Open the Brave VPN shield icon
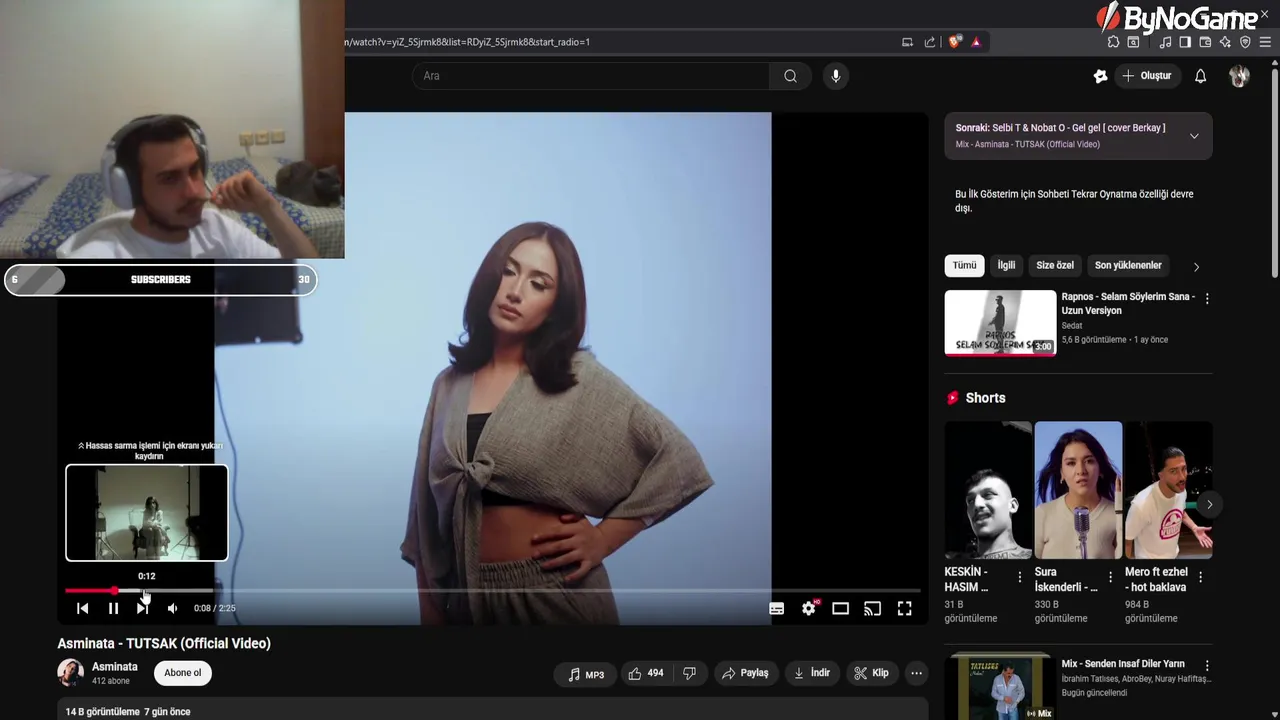 click(x=1245, y=42)
